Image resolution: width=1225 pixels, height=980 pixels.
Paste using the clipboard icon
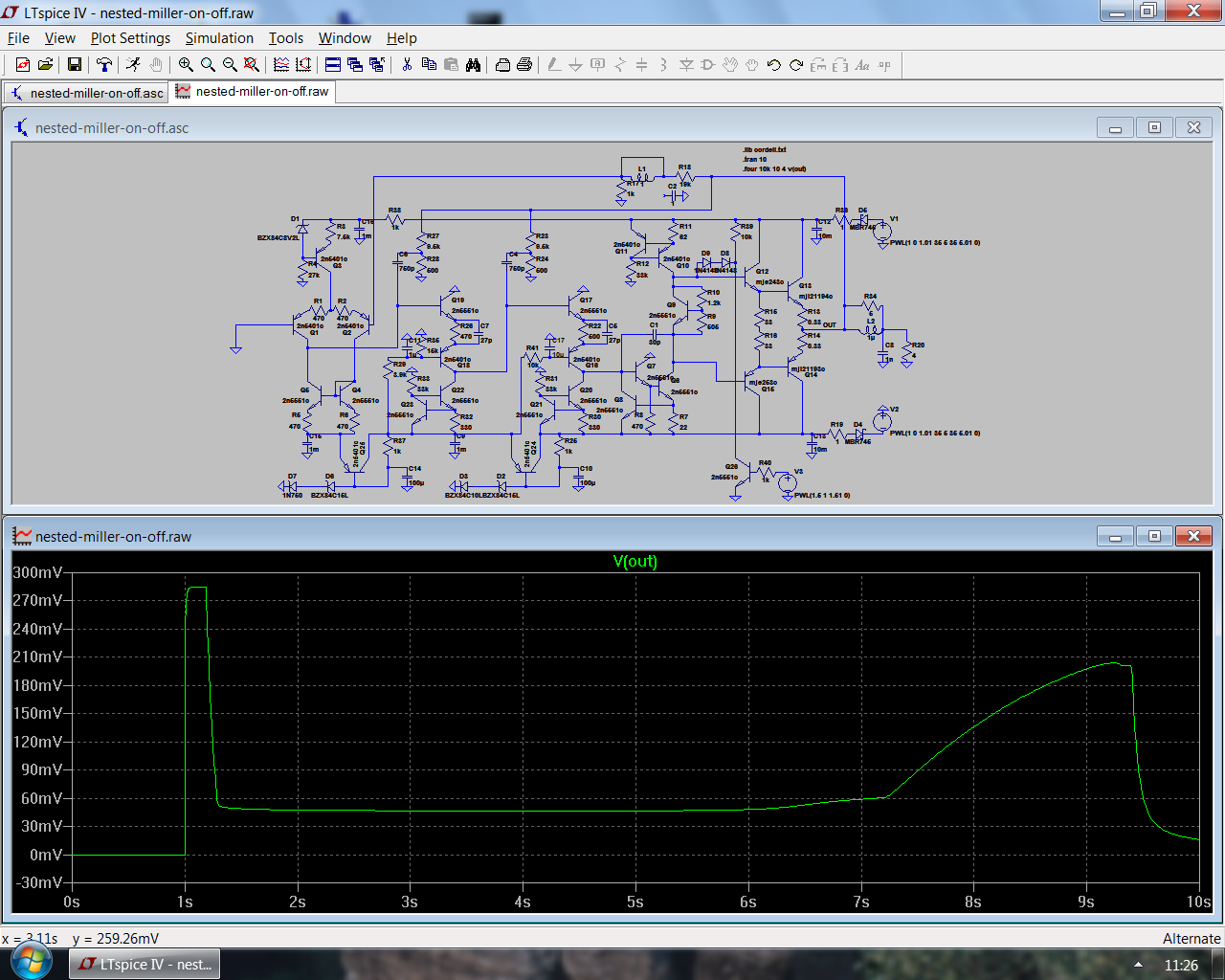451,65
